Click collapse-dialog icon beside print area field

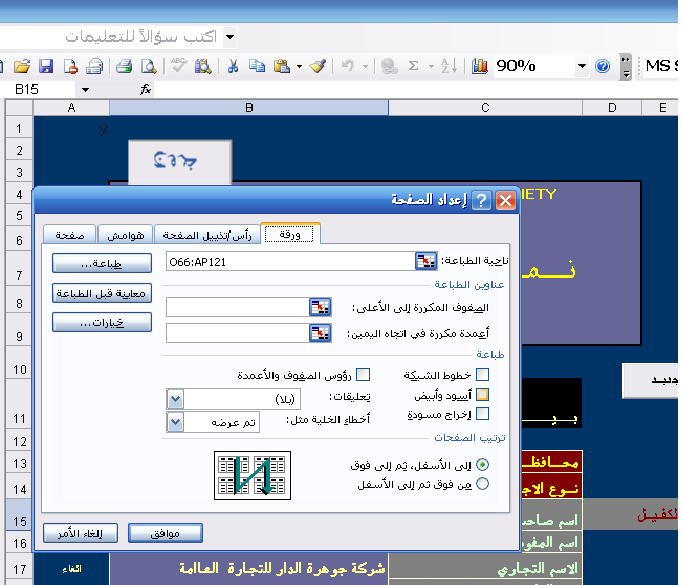click(x=426, y=261)
